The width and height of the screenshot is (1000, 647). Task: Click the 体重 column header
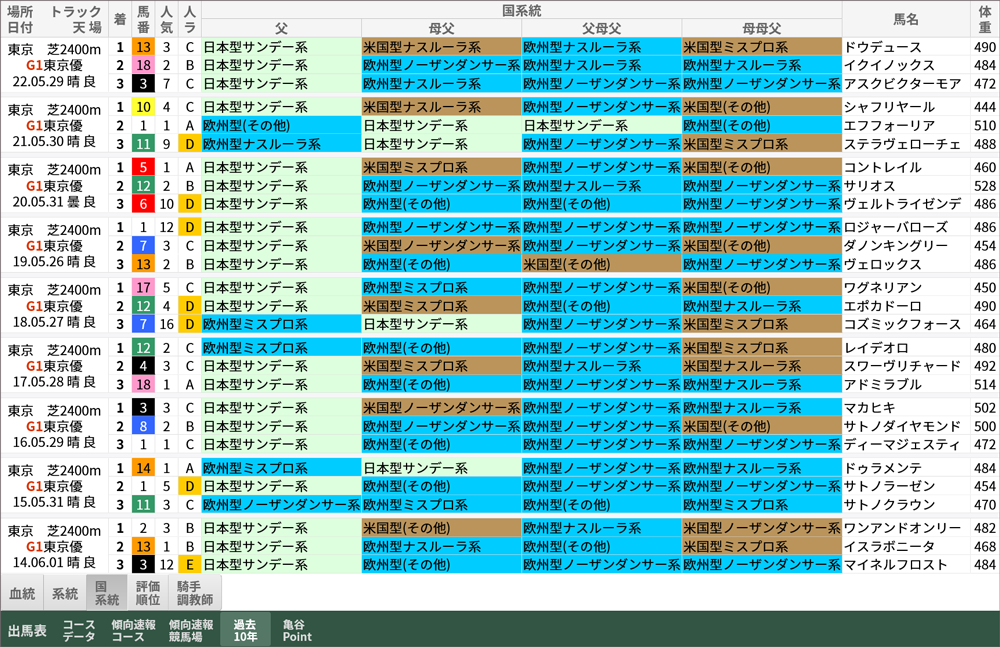point(984,19)
